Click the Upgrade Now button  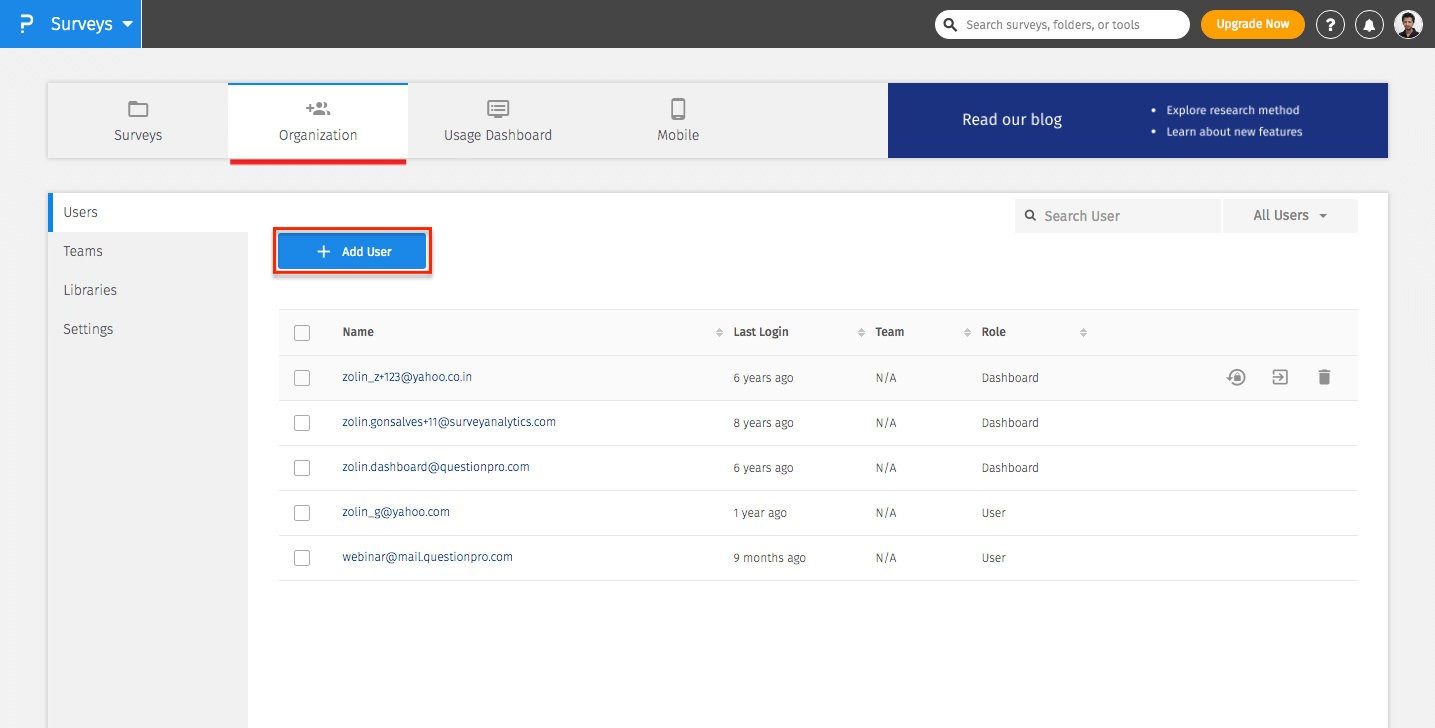(x=1252, y=24)
